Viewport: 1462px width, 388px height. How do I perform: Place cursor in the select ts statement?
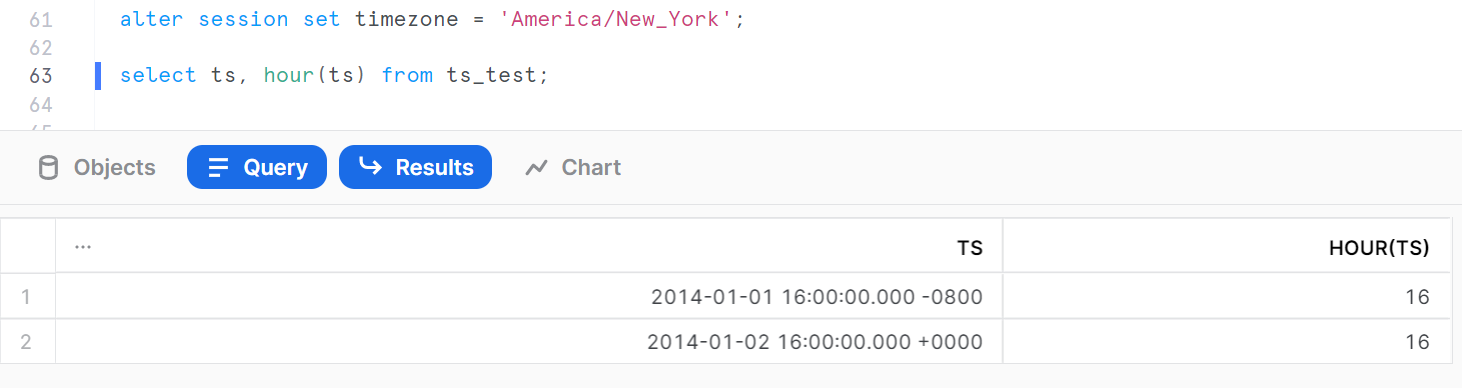click(x=334, y=75)
